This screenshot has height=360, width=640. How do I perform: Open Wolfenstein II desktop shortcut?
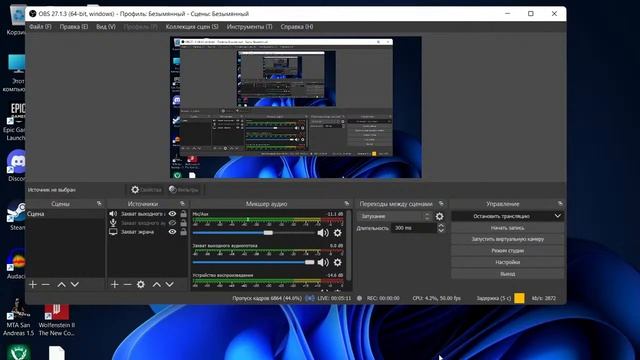pyautogui.click(x=56, y=320)
